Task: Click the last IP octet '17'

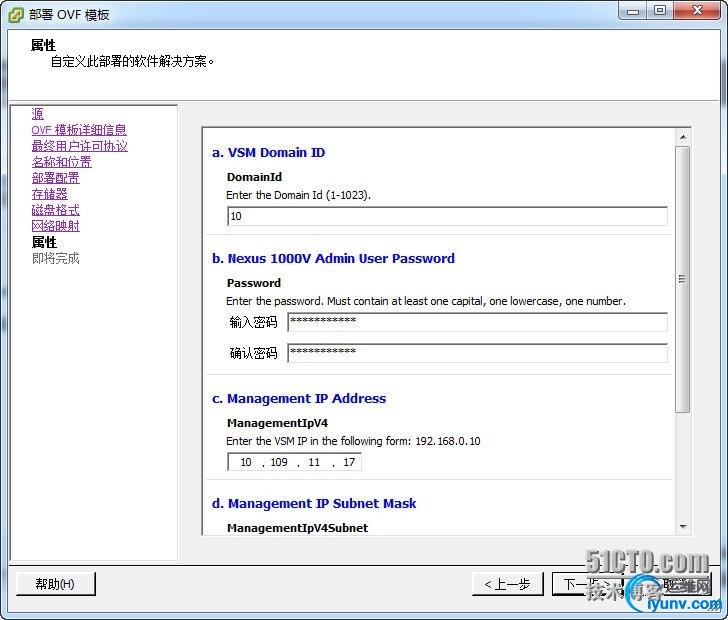Action: point(349,462)
